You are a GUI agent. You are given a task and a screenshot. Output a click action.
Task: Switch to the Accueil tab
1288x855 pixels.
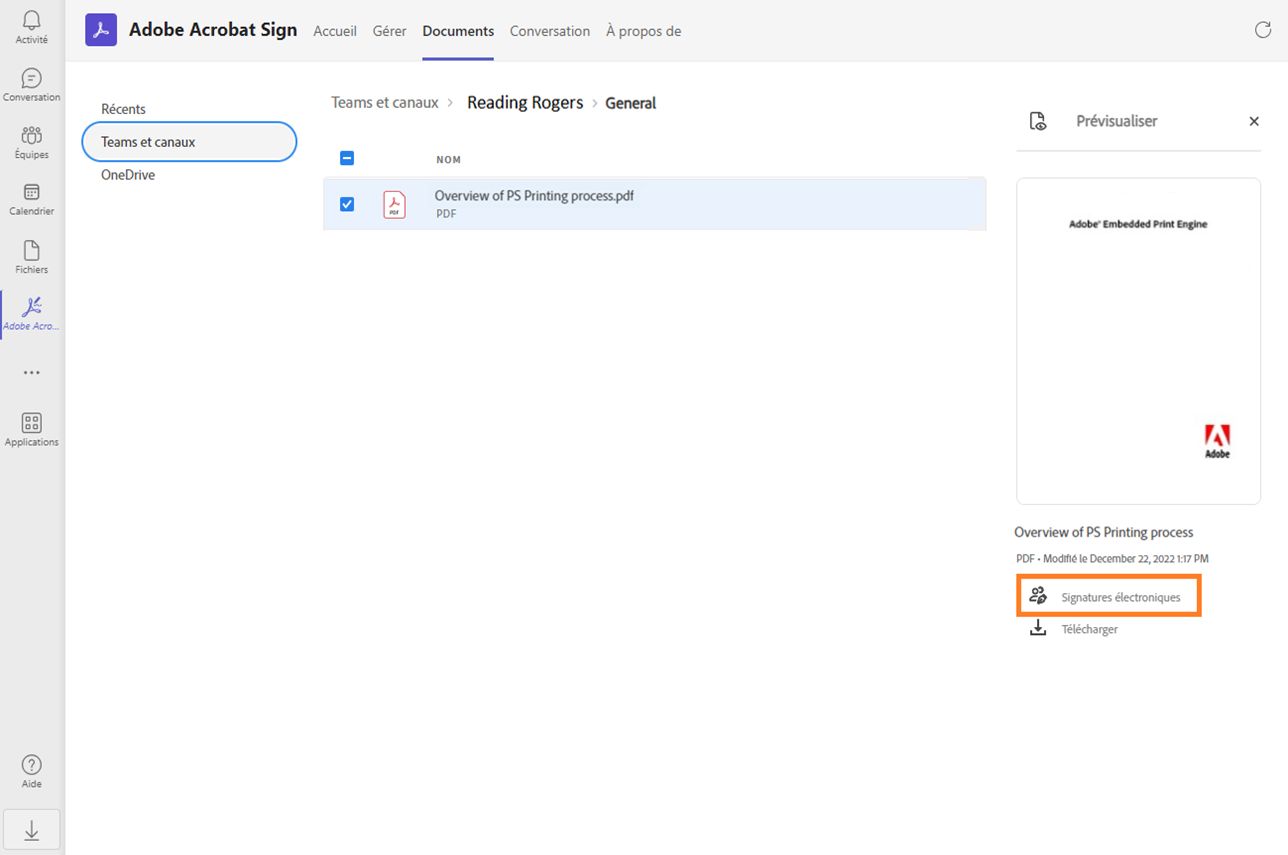[x=335, y=31]
